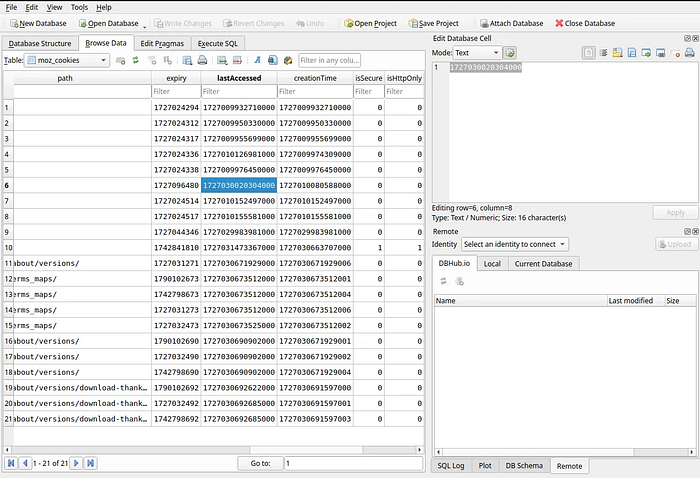
Task: Open the Identity dropdown to connect
Action: click(514, 244)
